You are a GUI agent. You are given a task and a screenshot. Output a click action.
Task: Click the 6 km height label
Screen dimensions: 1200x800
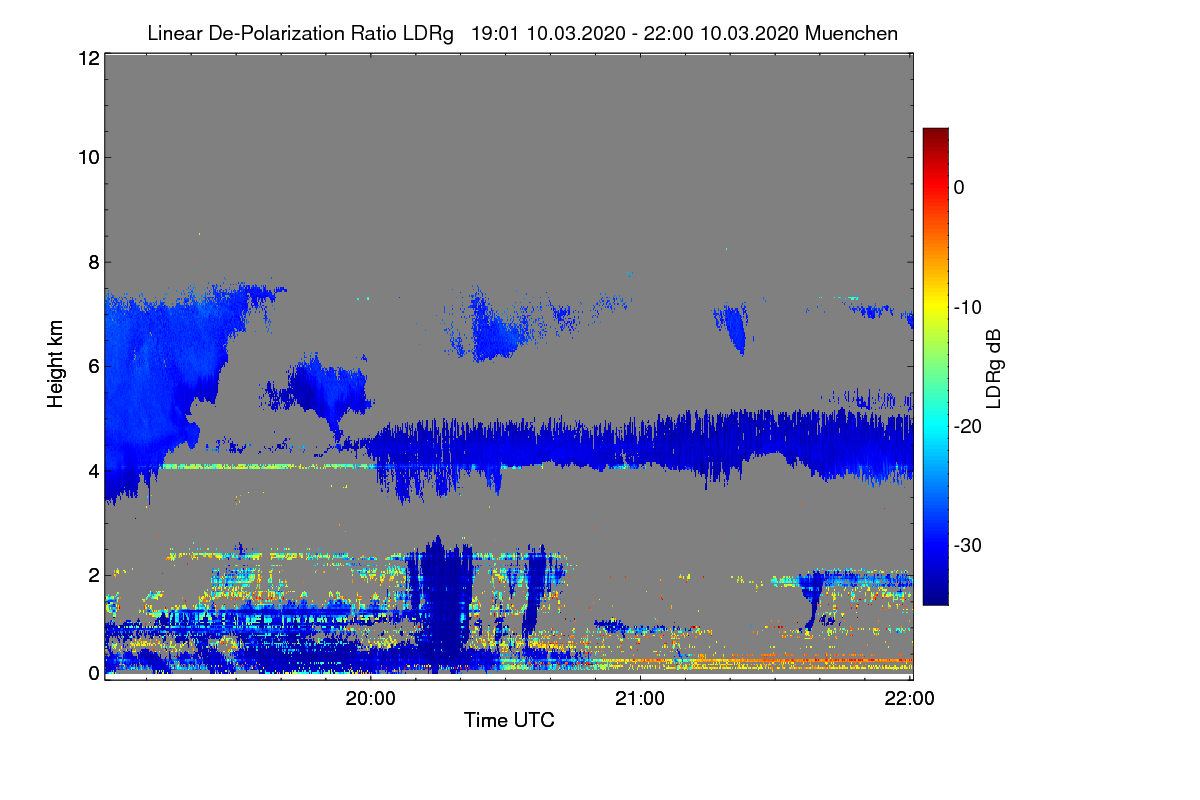coord(93,366)
